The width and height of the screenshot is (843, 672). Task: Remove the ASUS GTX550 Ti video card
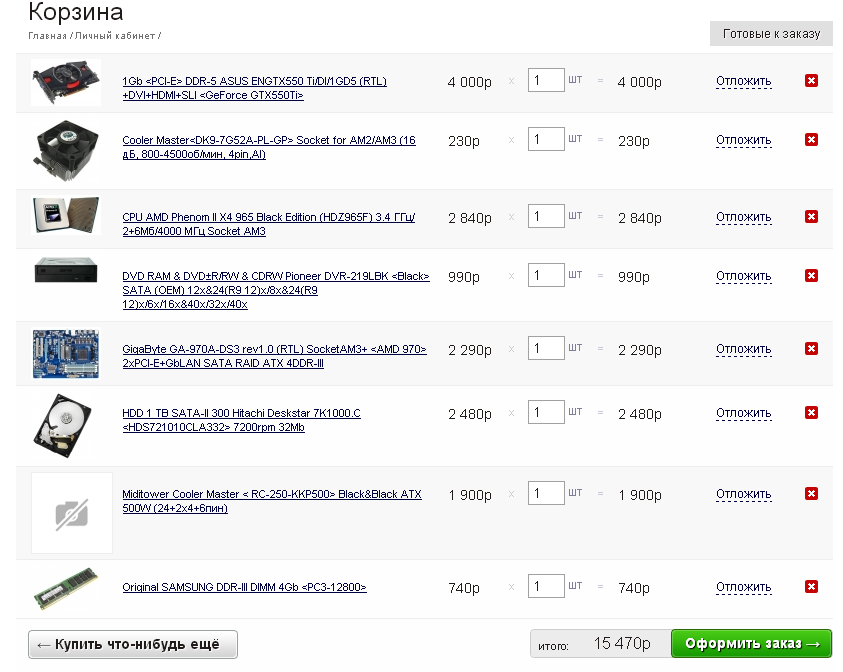coord(811,81)
